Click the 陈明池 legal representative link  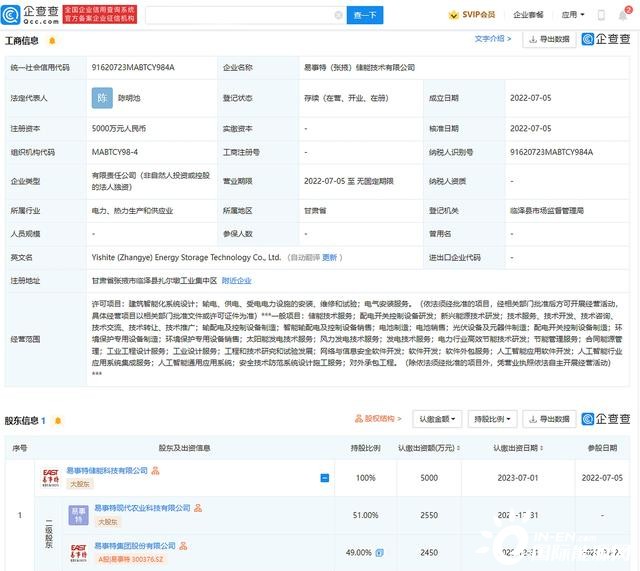[x=129, y=98]
